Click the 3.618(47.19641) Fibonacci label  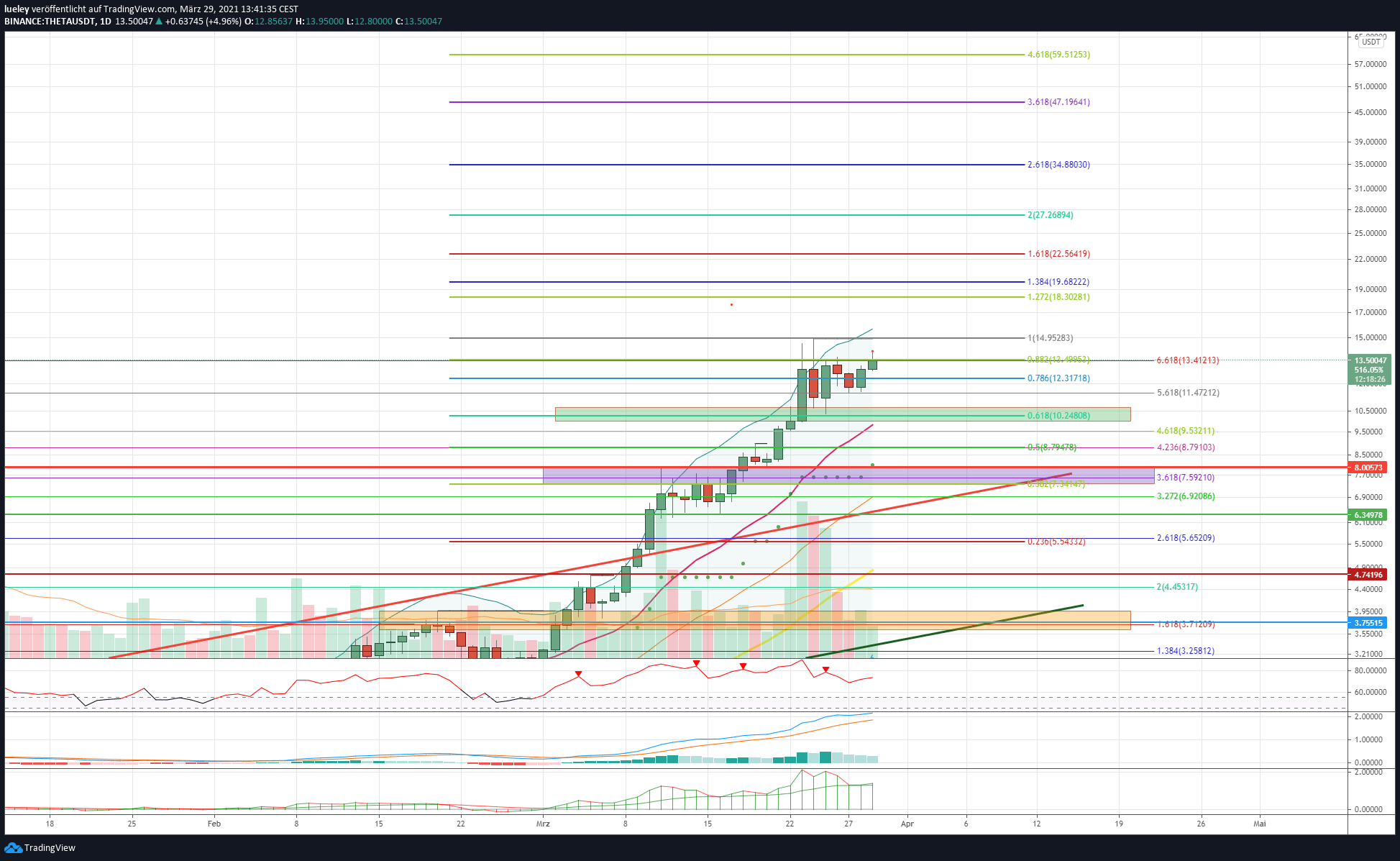pyautogui.click(x=1058, y=102)
